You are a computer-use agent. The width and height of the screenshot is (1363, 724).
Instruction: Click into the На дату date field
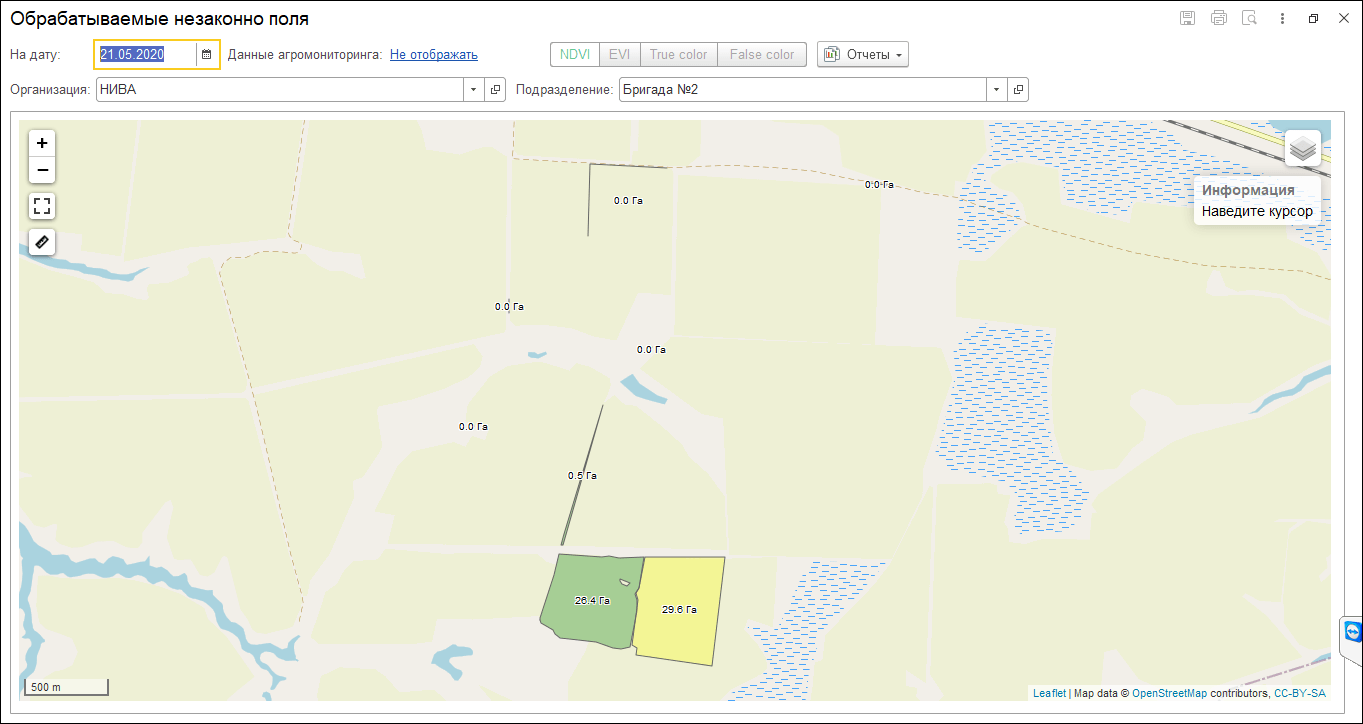click(146, 54)
